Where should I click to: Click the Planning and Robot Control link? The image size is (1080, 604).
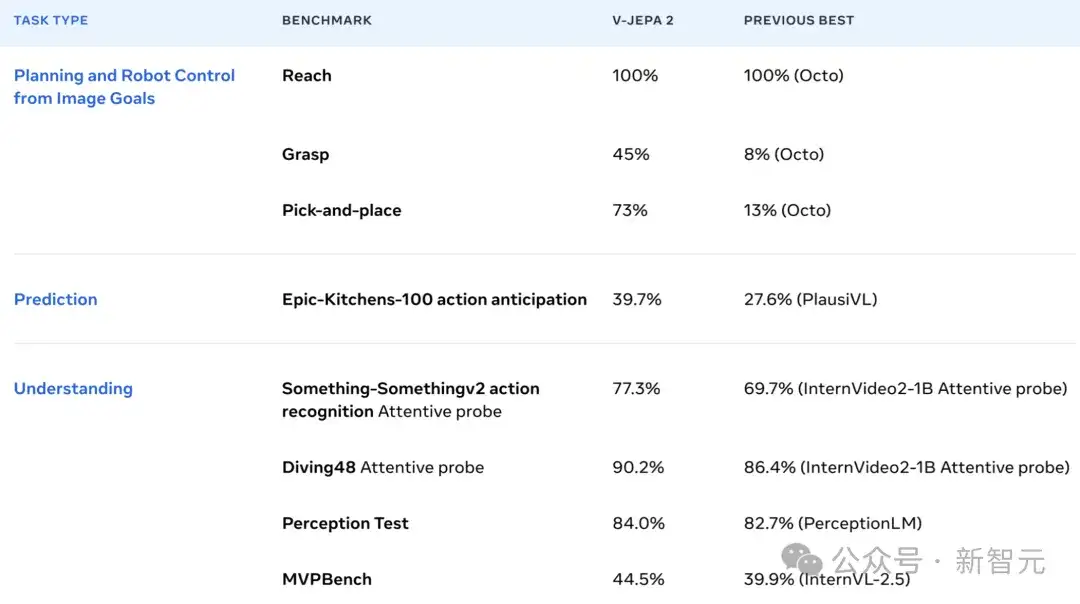(124, 87)
